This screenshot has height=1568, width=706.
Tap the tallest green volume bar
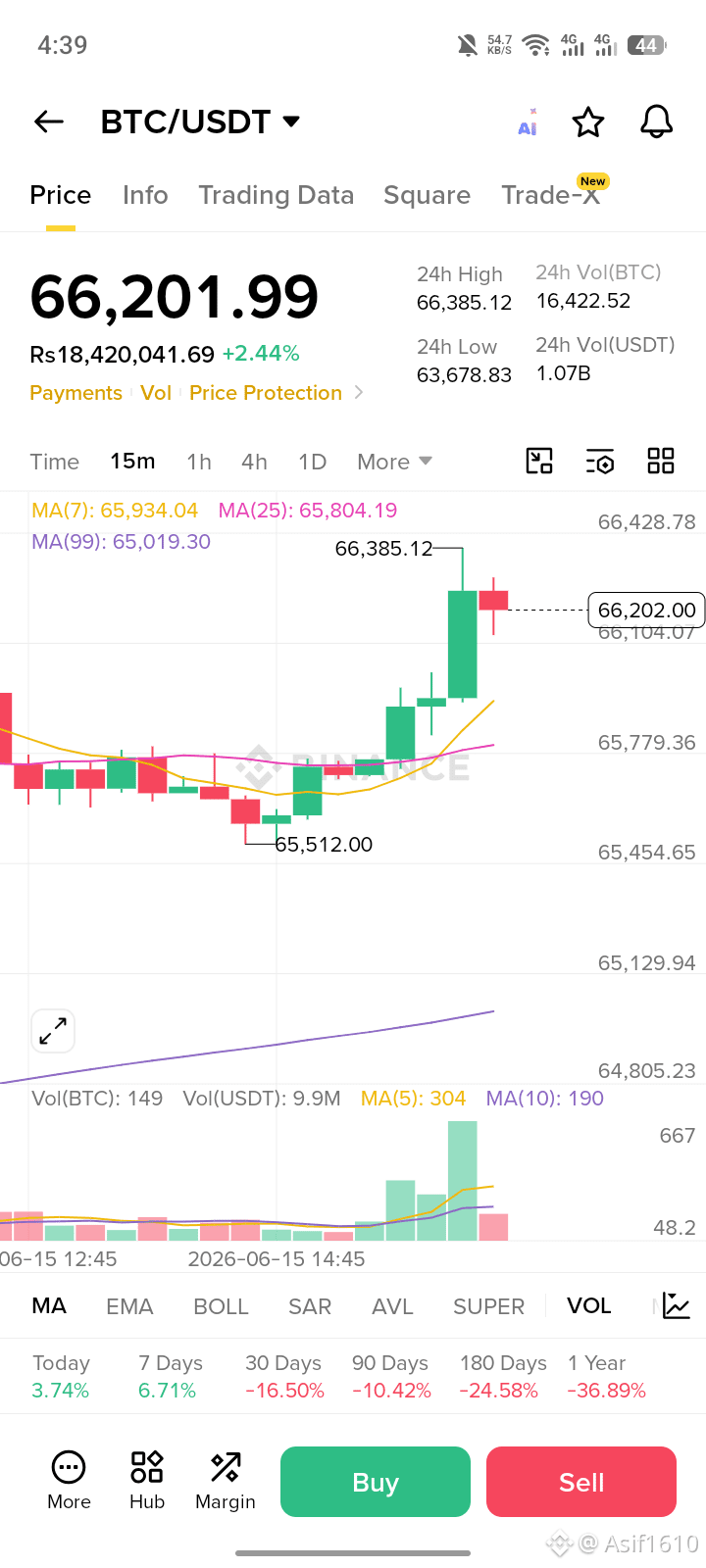coord(463,1181)
